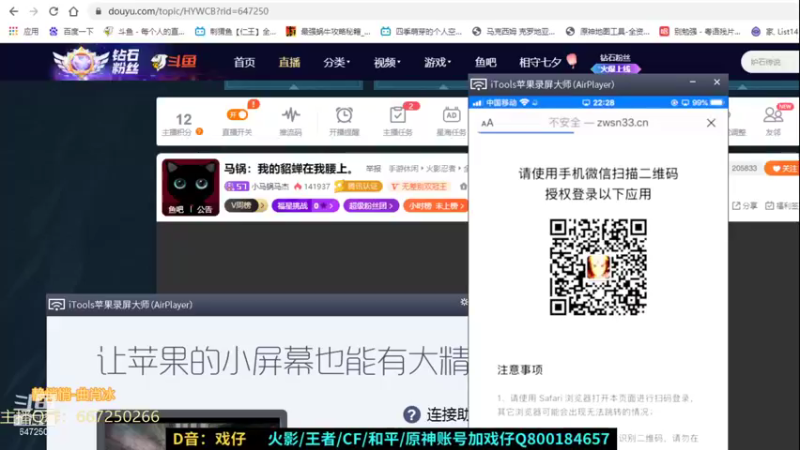800x450 pixels.
Task: Expand the V同榜 pill
Action: [246, 206]
